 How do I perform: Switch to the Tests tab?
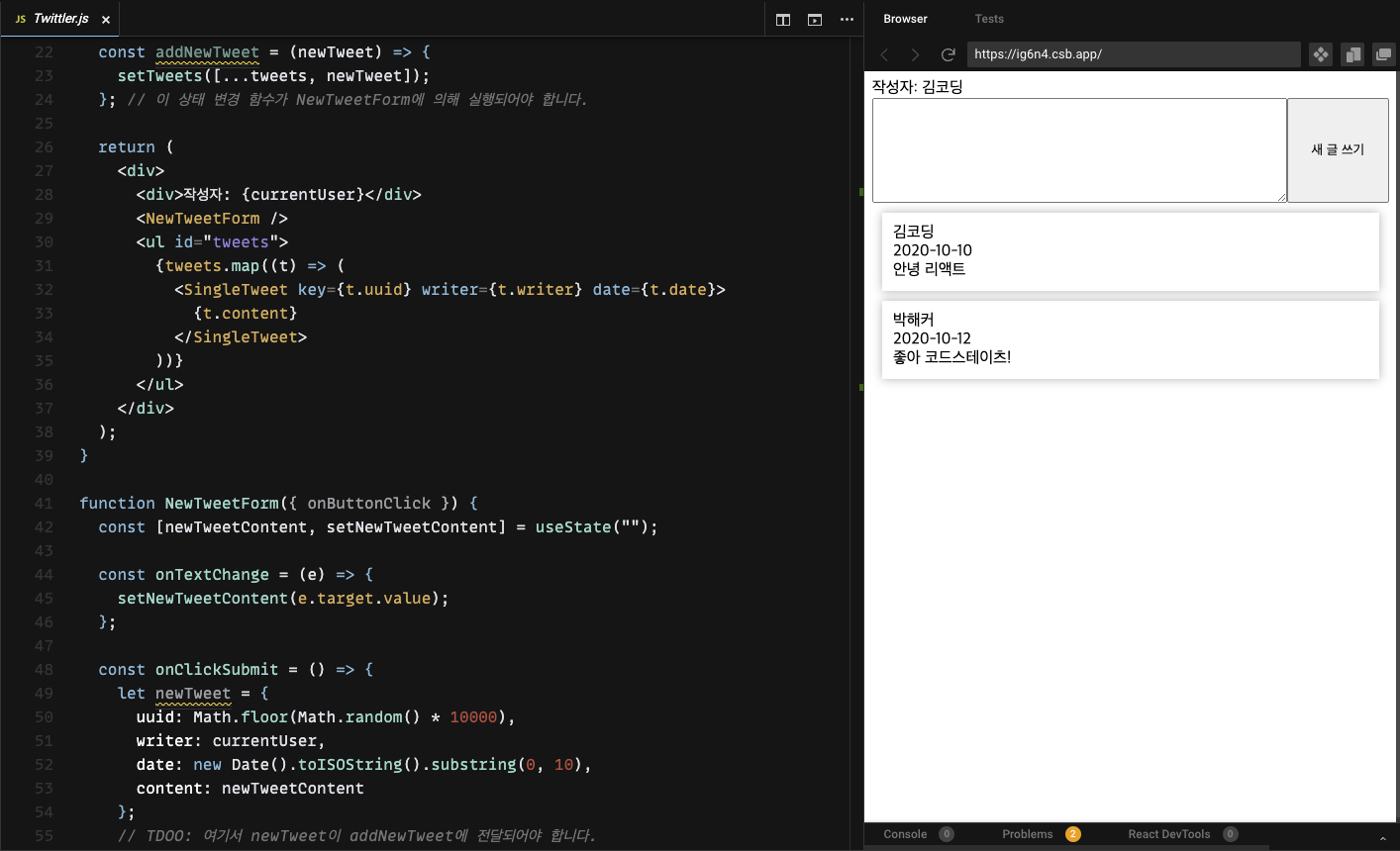tap(989, 19)
